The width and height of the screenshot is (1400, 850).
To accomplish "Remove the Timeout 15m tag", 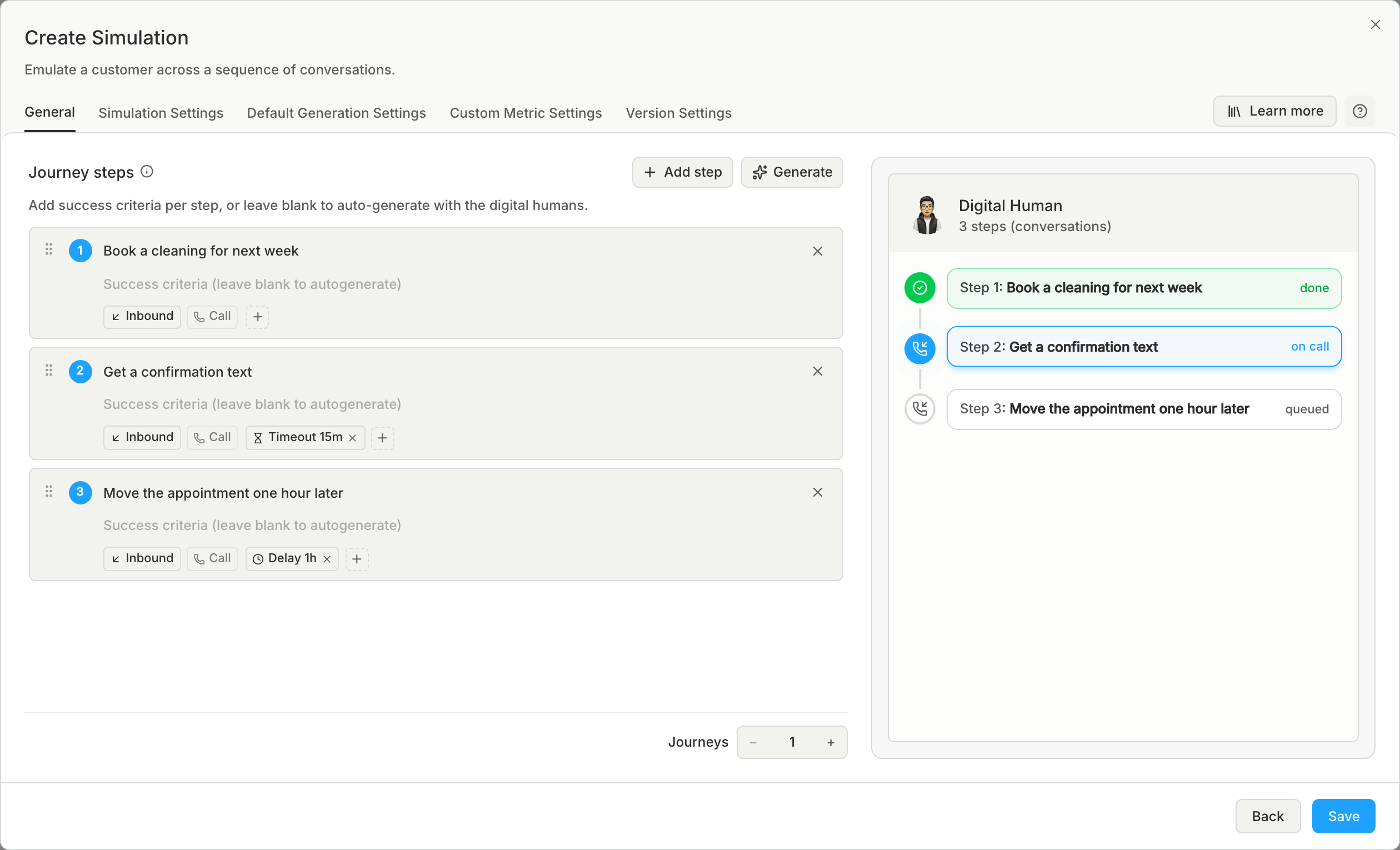I will [x=352, y=438].
